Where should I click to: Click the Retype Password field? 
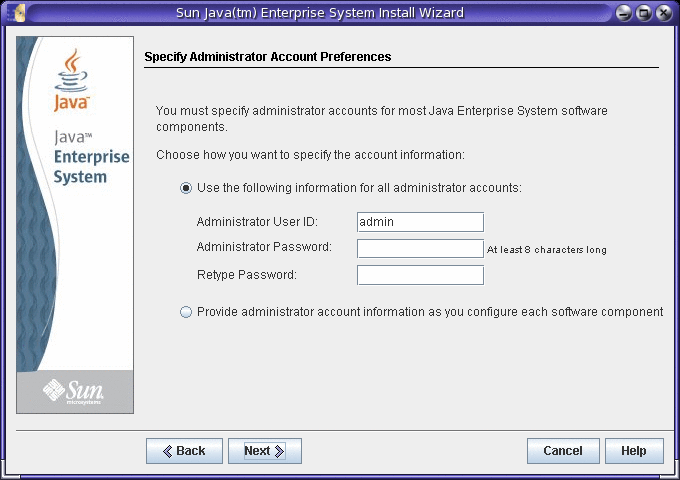[420, 275]
